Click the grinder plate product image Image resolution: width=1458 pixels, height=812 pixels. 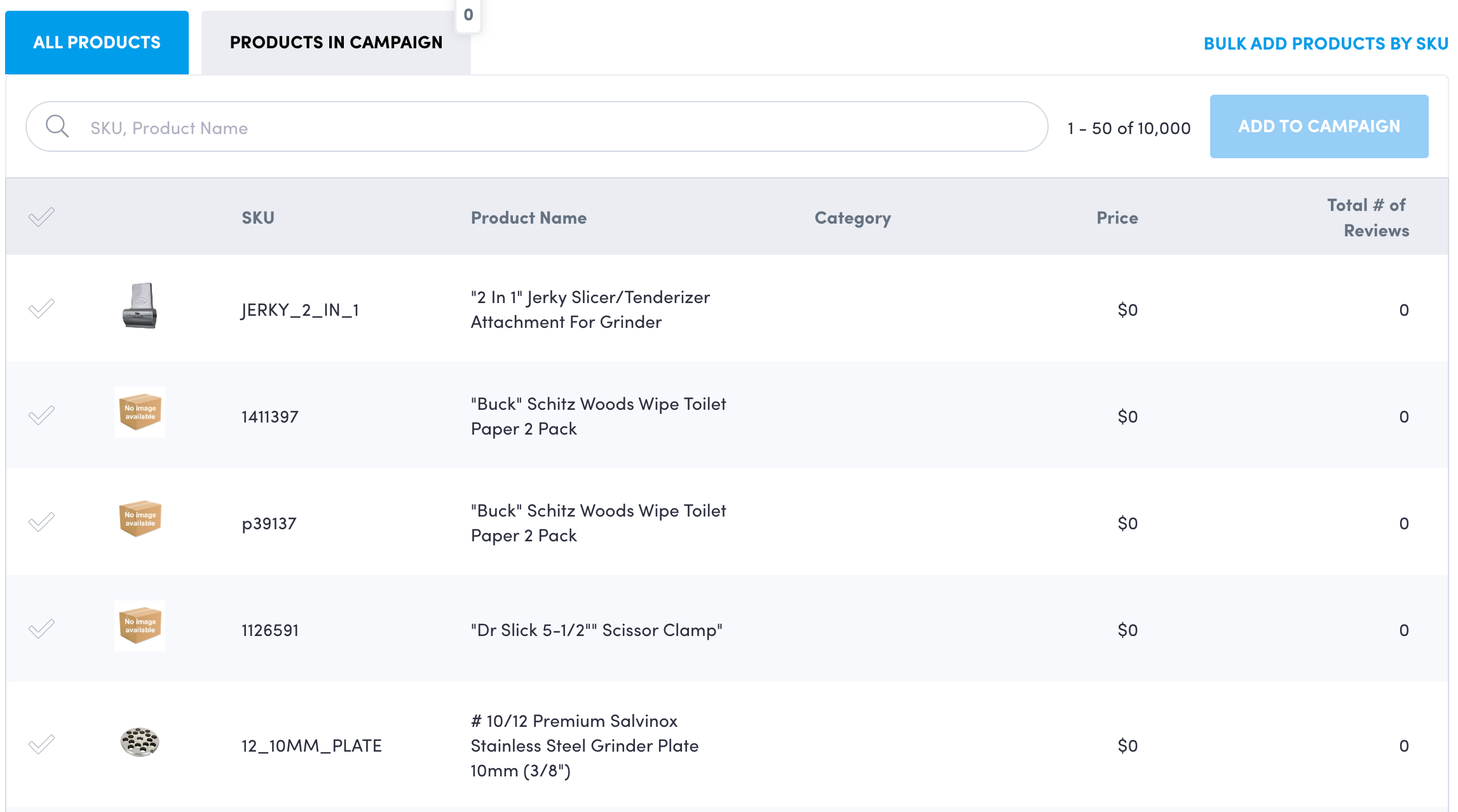[x=140, y=742]
